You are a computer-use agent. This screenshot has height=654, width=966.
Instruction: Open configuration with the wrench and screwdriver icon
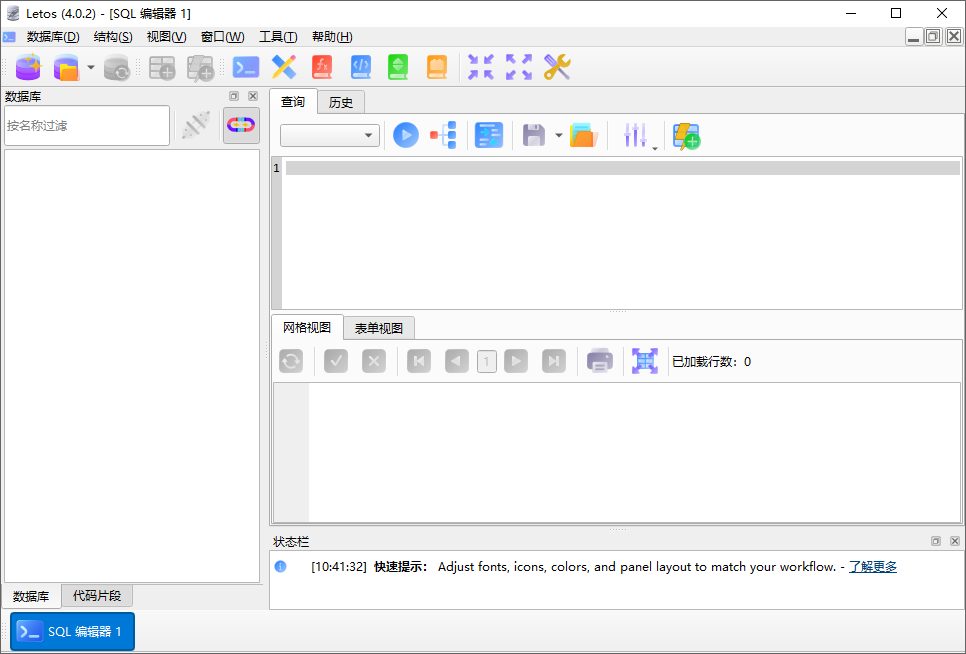(x=557, y=67)
